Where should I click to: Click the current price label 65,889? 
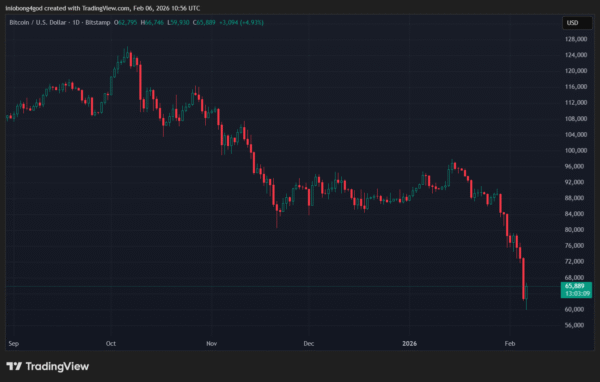tap(574, 286)
